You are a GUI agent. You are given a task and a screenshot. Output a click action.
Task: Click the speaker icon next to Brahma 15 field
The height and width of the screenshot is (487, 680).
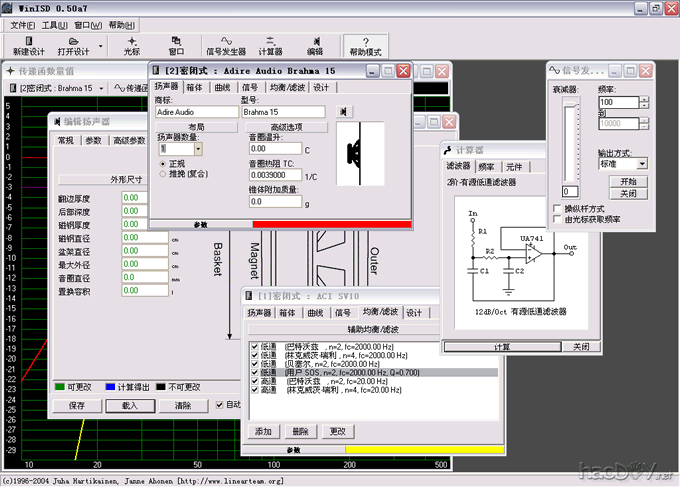343,112
